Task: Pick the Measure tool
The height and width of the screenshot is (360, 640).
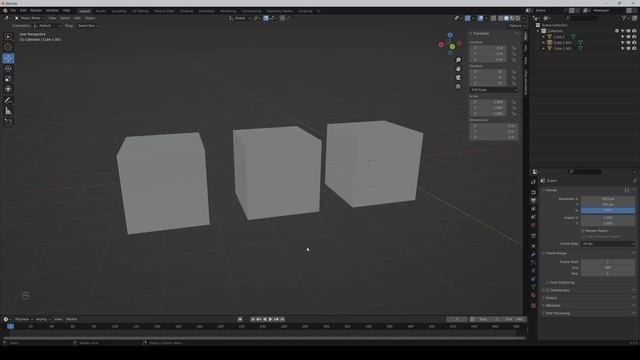Action: pyautogui.click(x=8, y=111)
